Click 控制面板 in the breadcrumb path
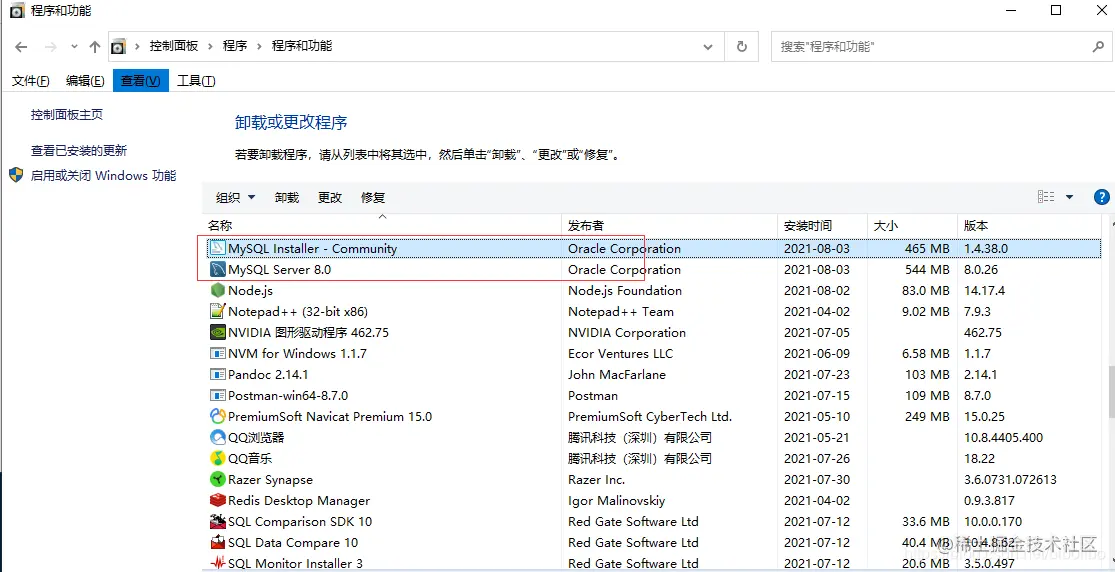 (174, 46)
